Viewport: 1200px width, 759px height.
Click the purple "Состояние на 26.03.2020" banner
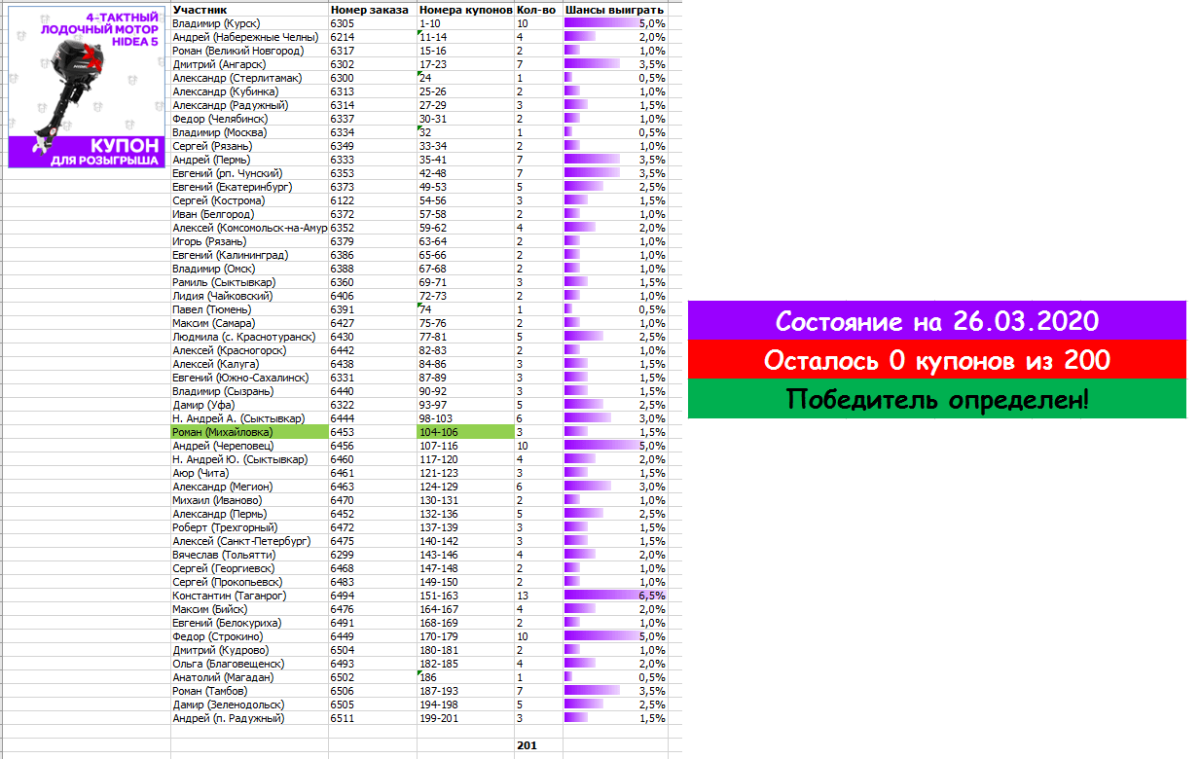click(937, 321)
